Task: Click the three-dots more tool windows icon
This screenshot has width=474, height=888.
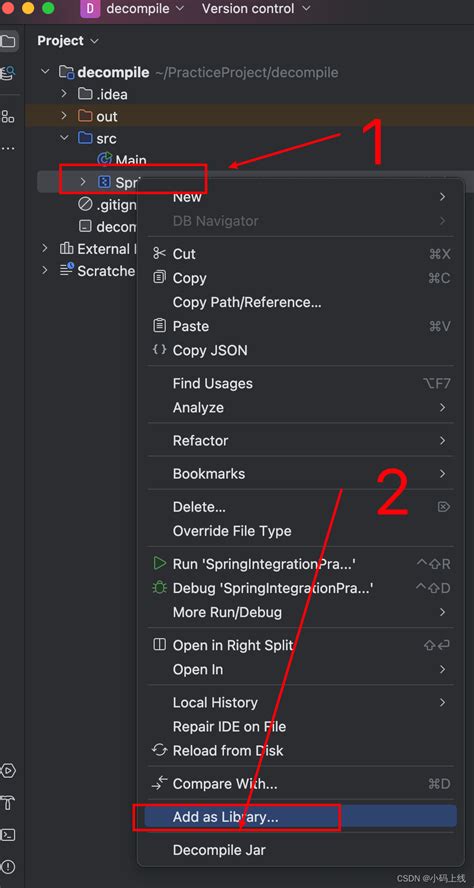Action: point(8,148)
